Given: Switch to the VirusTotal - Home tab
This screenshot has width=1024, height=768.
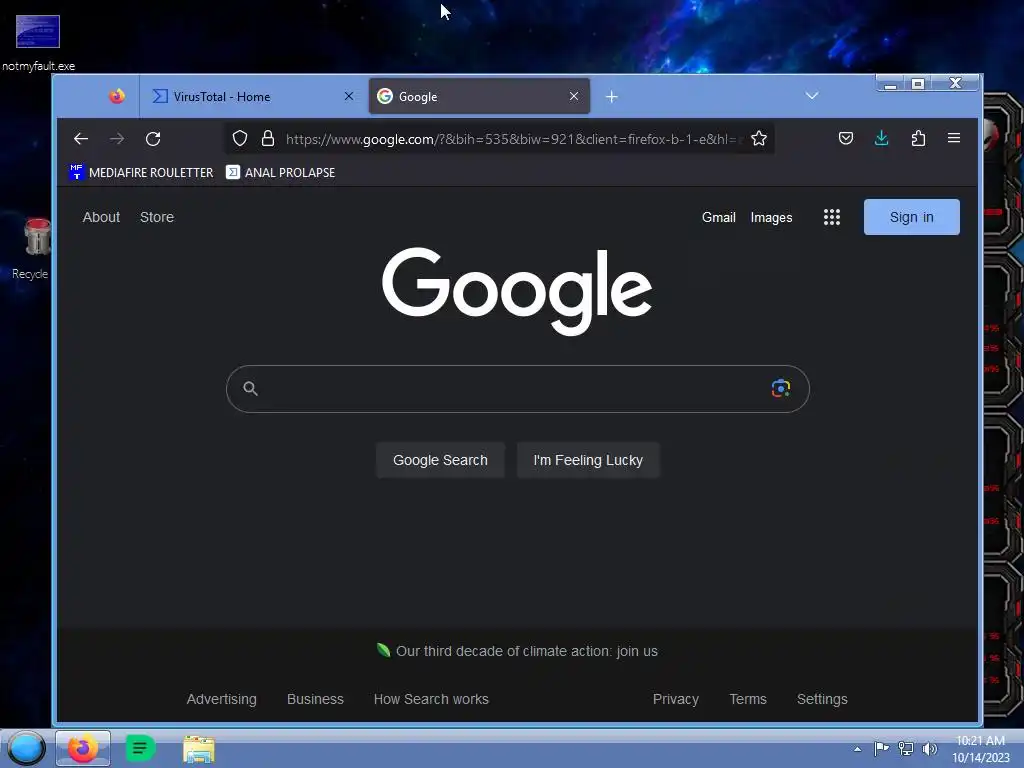Looking at the screenshot, I should (x=251, y=97).
